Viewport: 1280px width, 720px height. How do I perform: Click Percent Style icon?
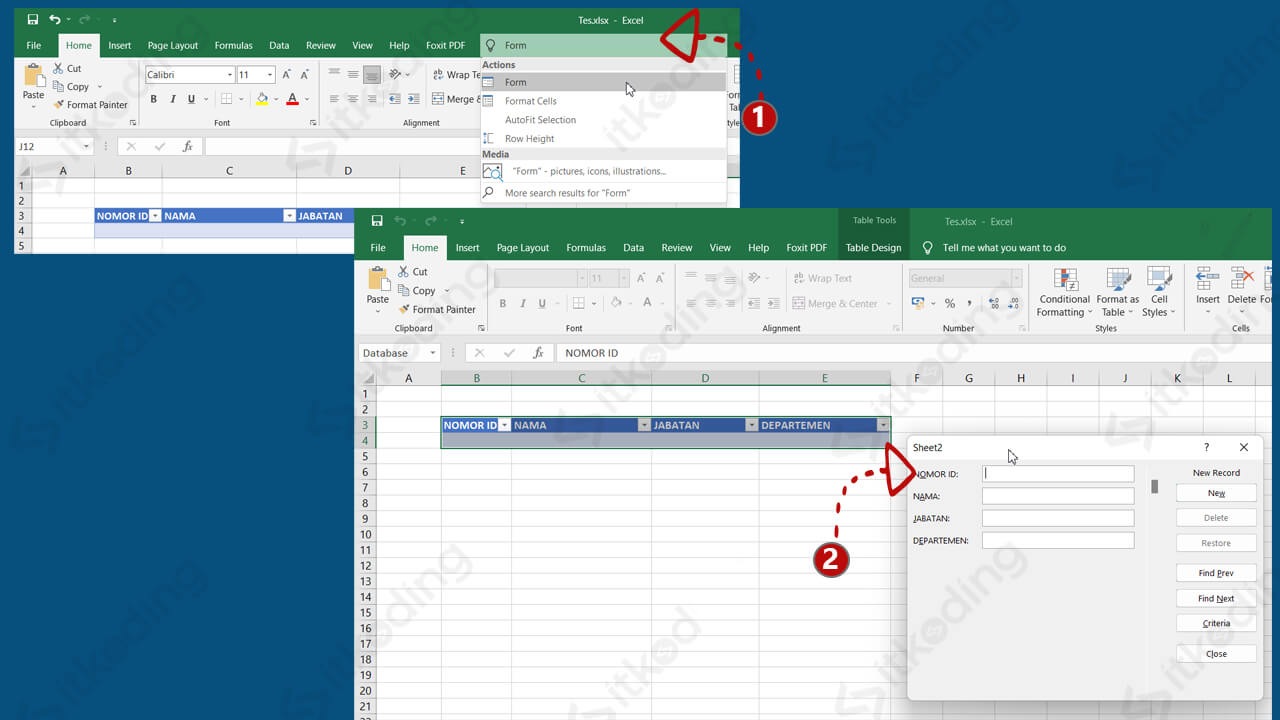(x=950, y=303)
